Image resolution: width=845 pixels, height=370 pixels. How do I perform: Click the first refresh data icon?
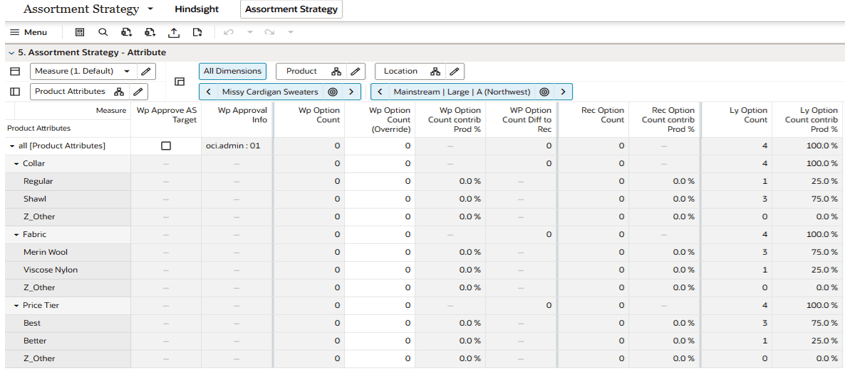click(x=127, y=32)
